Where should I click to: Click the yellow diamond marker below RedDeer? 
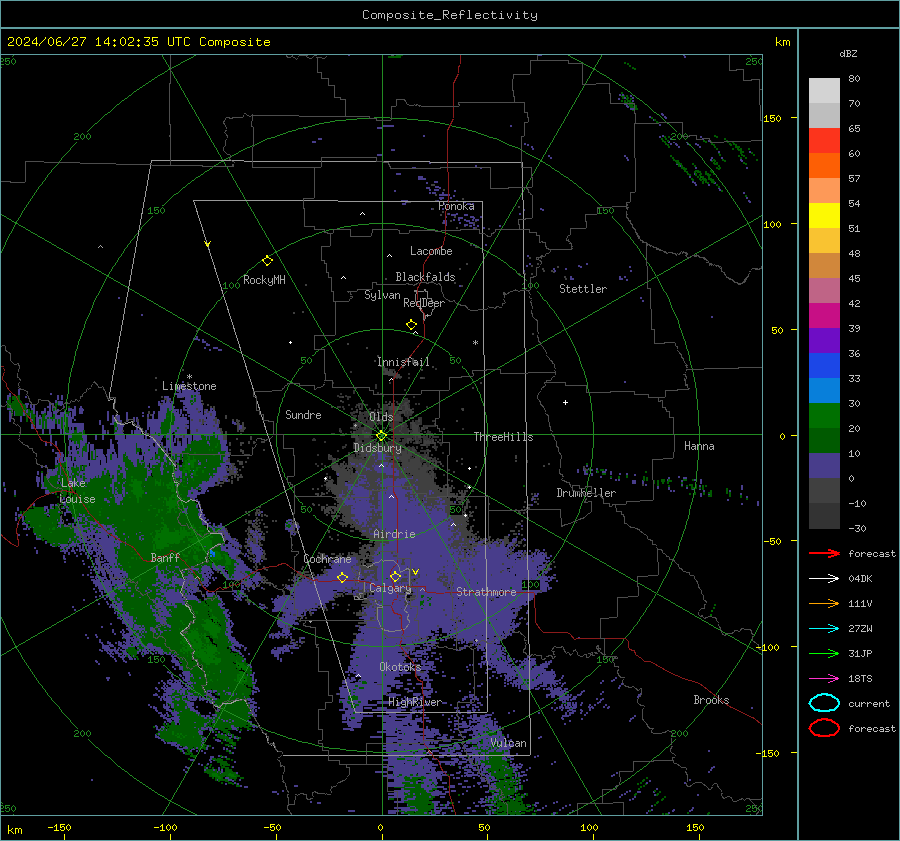(x=411, y=325)
